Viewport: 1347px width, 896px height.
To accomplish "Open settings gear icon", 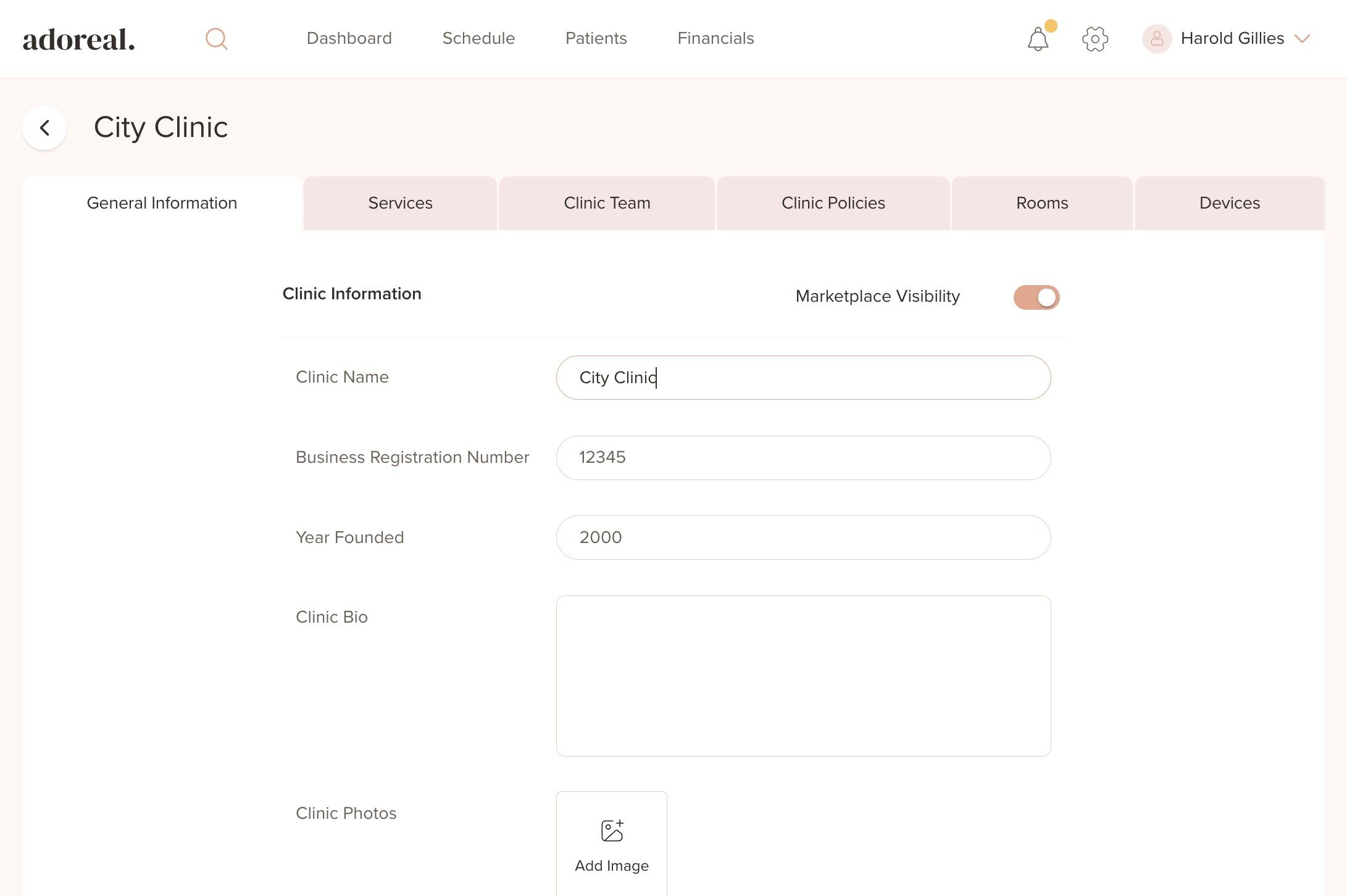I will pos(1095,39).
